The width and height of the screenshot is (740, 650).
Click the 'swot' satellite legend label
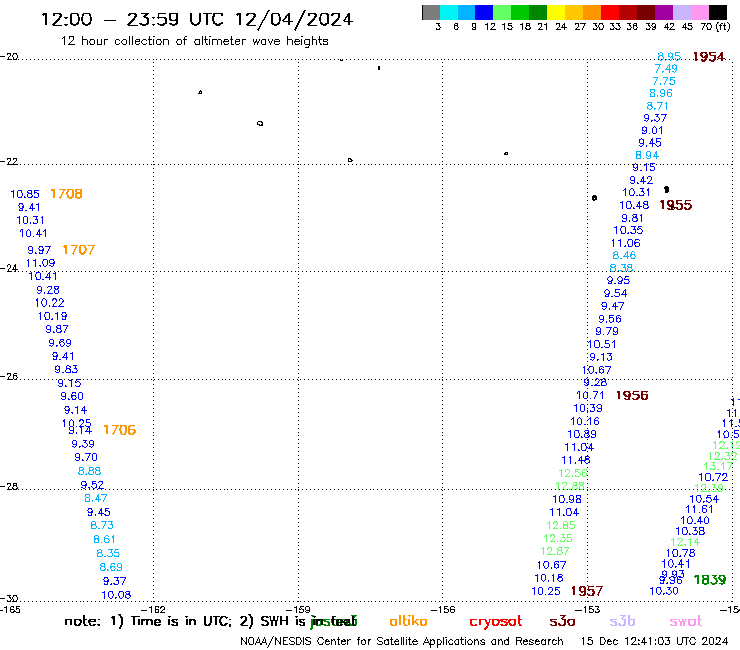(686, 622)
